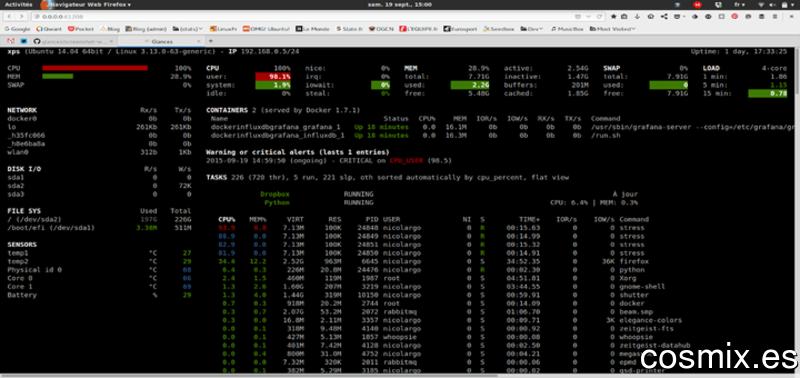Open the fr keyboard layout dropdown

coord(739,4)
